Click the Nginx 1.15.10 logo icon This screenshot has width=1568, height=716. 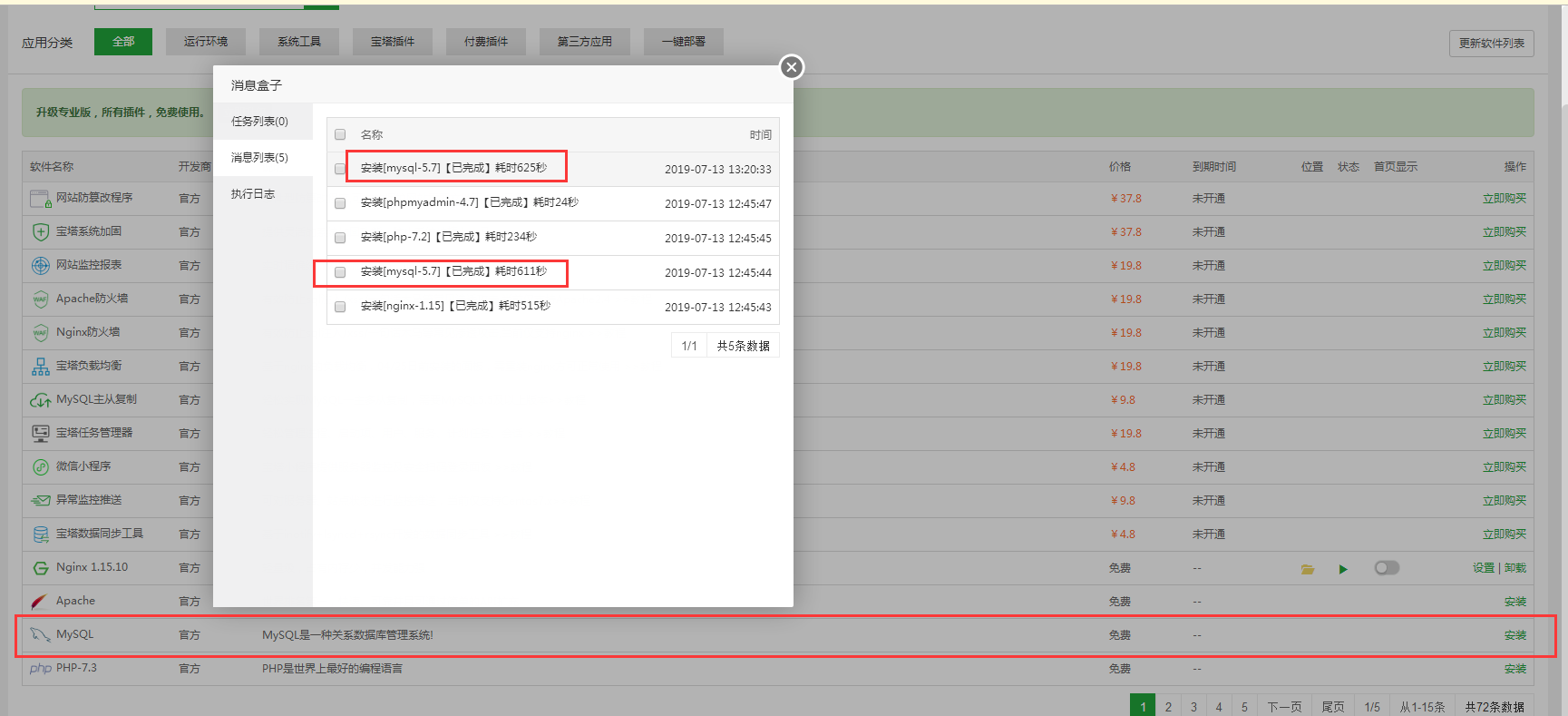41,567
